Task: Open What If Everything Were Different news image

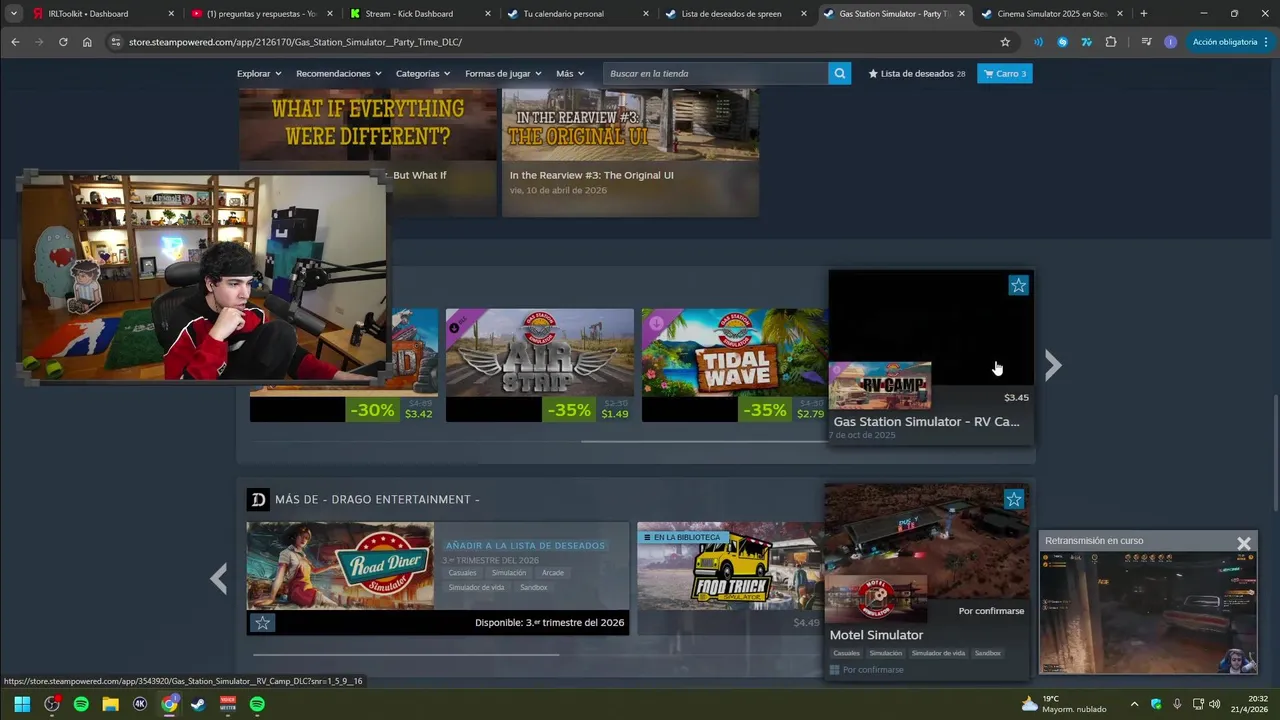Action: pyautogui.click(x=368, y=124)
